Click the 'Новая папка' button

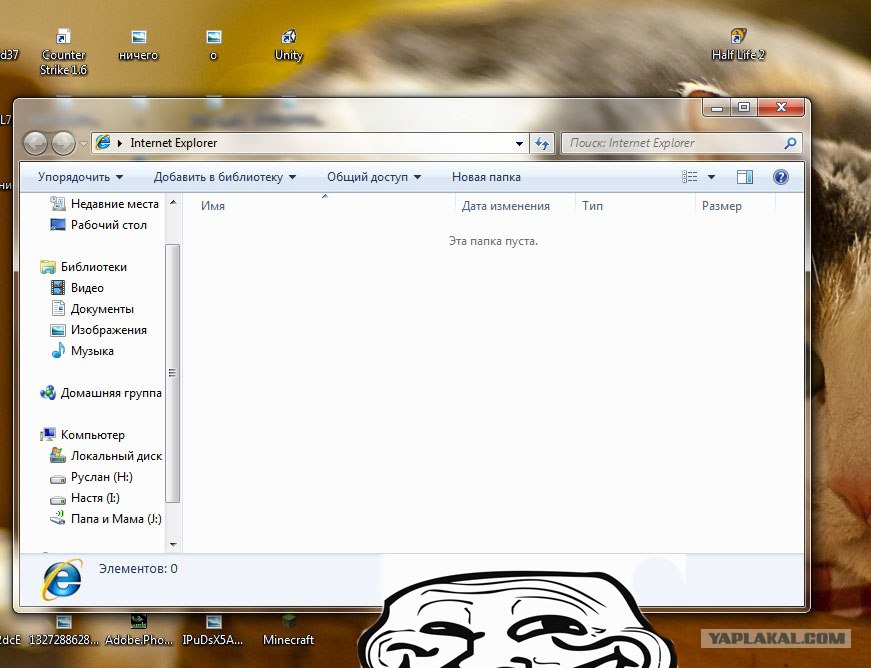[x=486, y=177]
